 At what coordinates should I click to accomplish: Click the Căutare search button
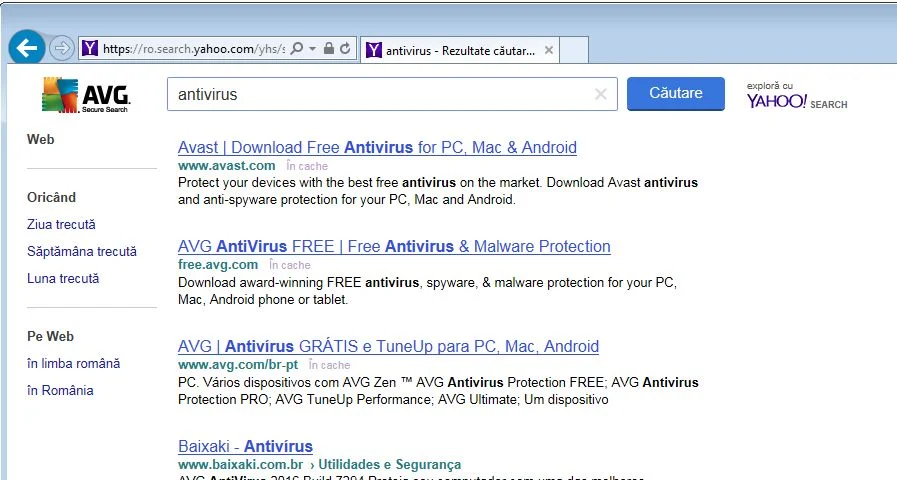click(676, 93)
